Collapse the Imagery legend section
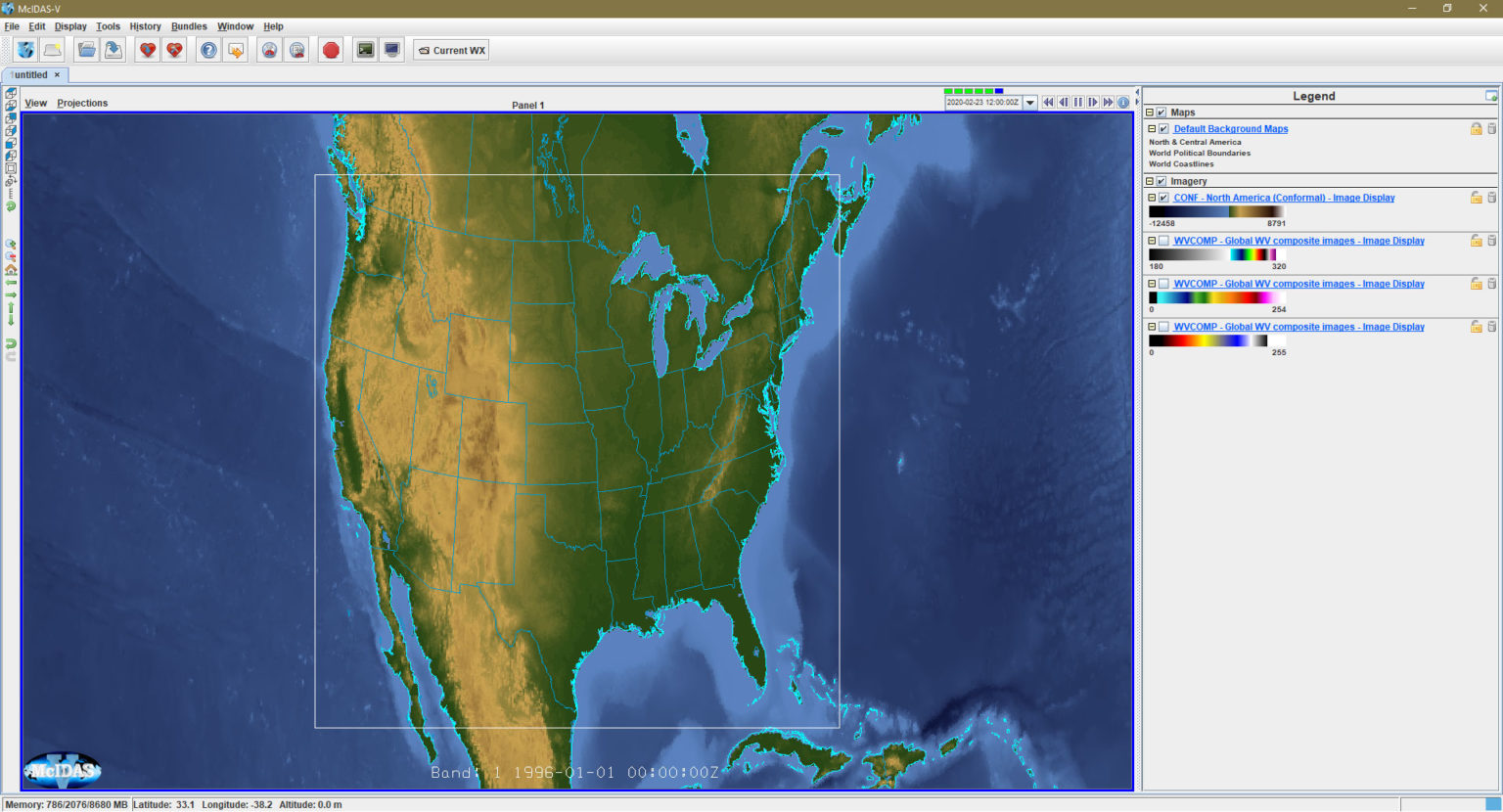The width and height of the screenshot is (1503, 812). point(1150,180)
